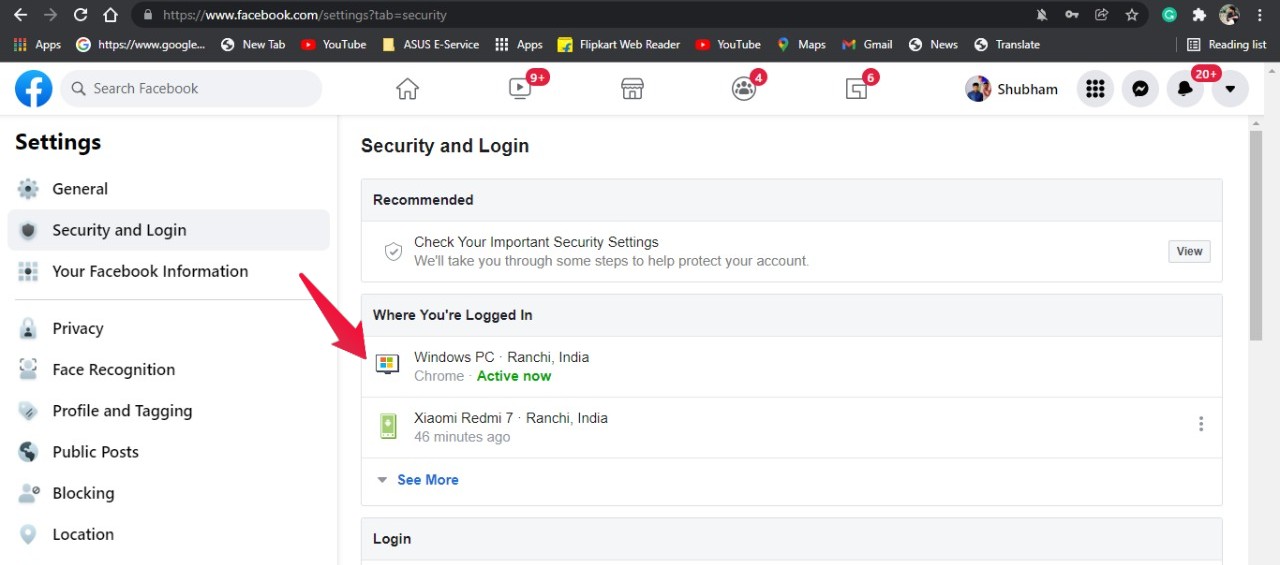Open the Pages flag icon with badge 6
This screenshot has height=565, width=1280.
pyautogui.click(x=856, y=89)
